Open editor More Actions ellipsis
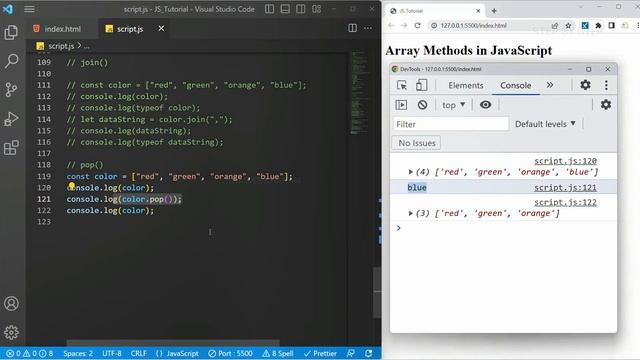The height and width of the screenshot is (360, 640). [368, 28]
